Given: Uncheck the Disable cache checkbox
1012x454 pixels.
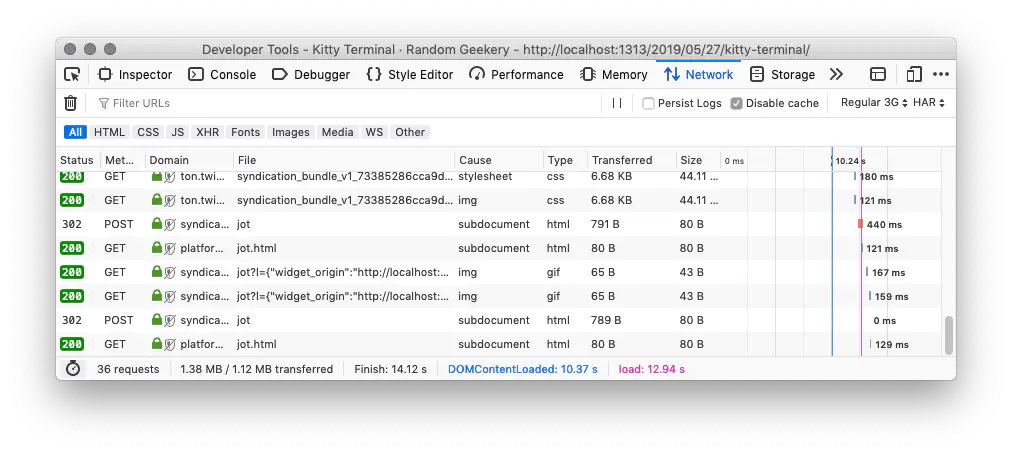Looking at the screenshot, I should [737, 103].
